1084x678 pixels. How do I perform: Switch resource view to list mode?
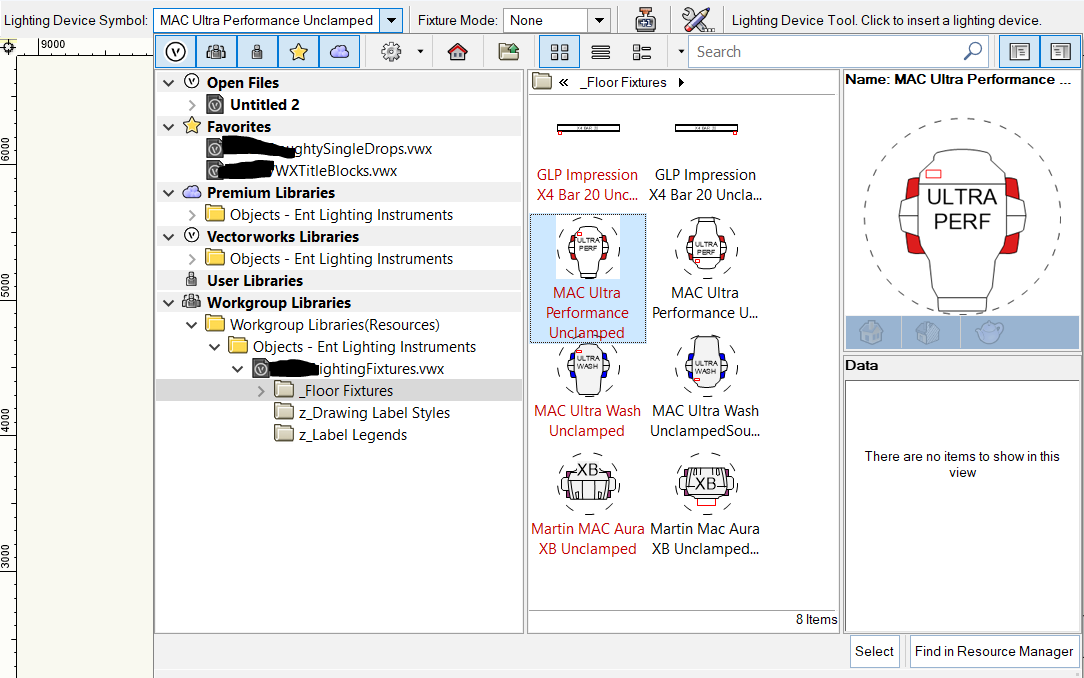(600, 52)
